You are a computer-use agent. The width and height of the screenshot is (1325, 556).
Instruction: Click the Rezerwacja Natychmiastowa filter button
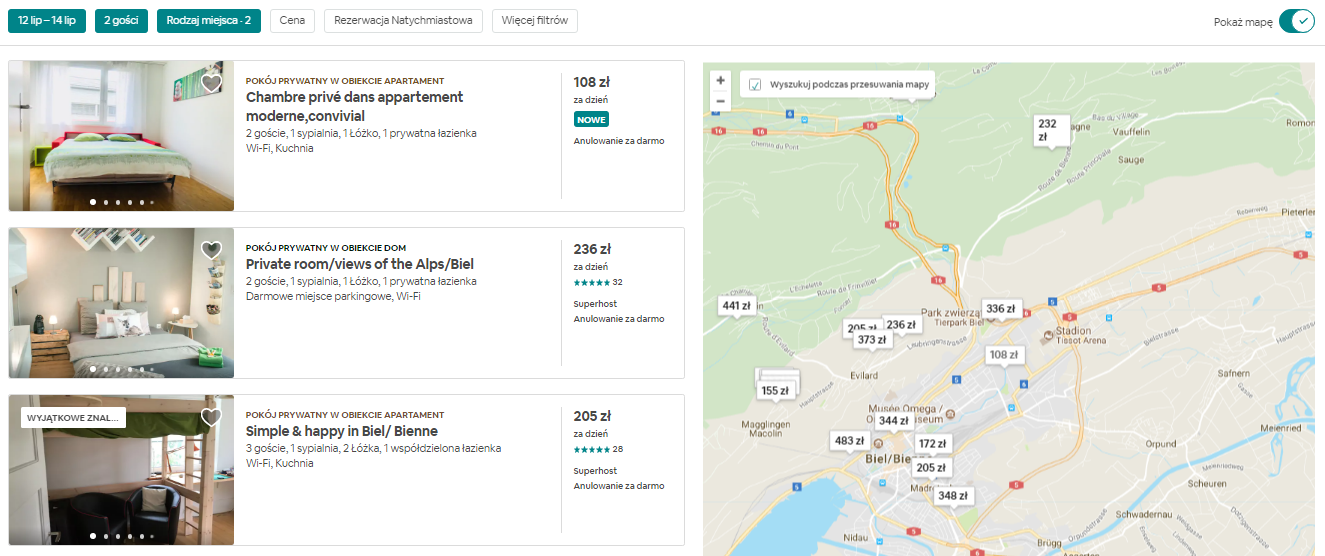click(403, 21)
